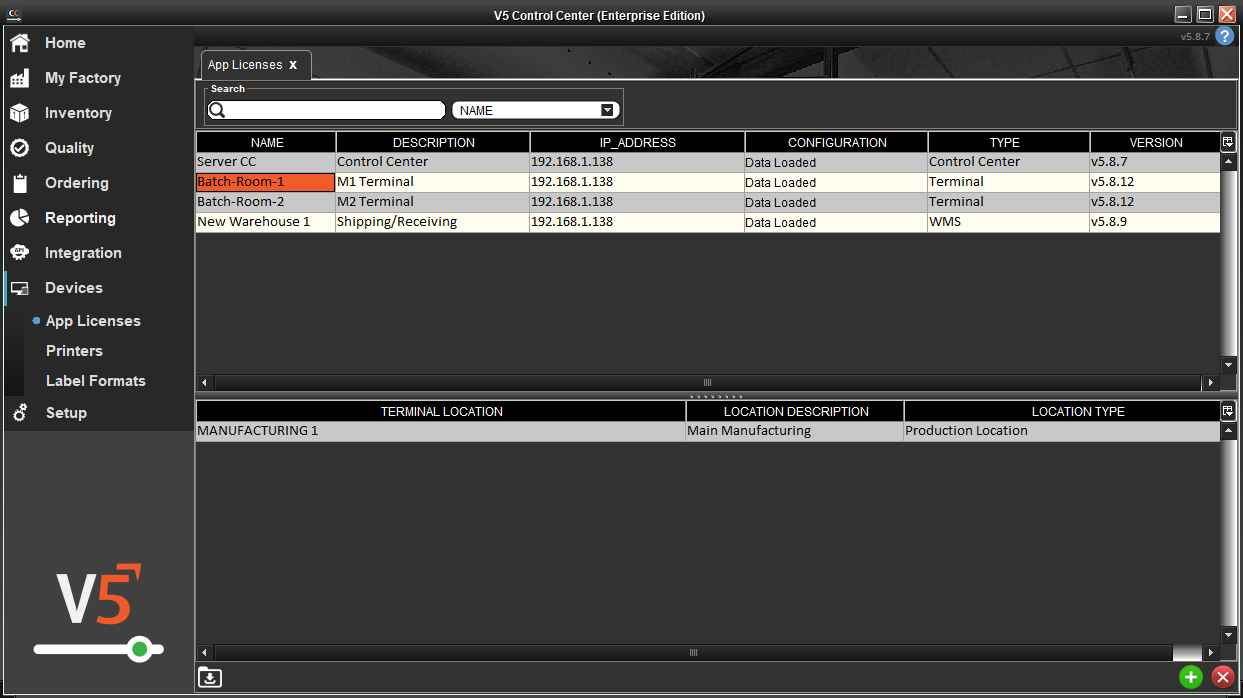Viewport: 1243px width, 698px height.
Task: Open column chooser for terminal location table
Action: 1229,411
